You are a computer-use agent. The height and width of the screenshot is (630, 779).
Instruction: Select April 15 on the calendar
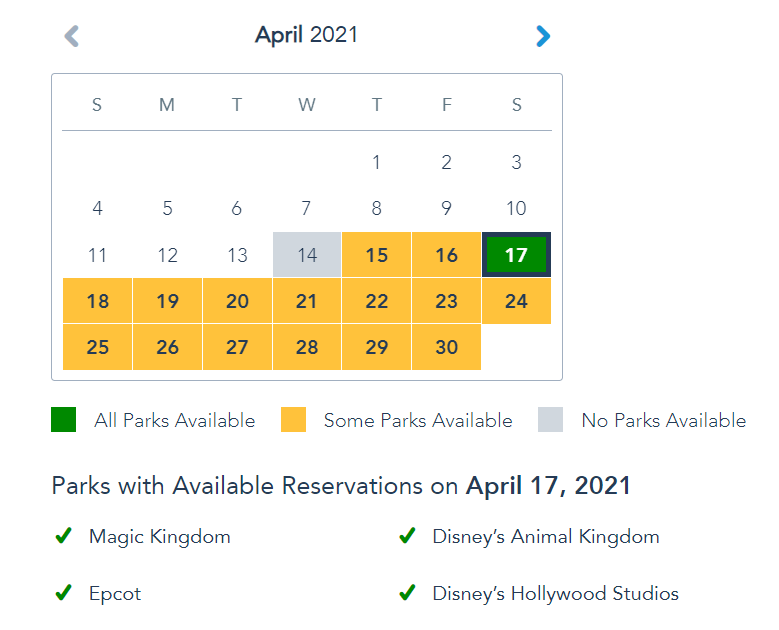click(x=376, y=255)
